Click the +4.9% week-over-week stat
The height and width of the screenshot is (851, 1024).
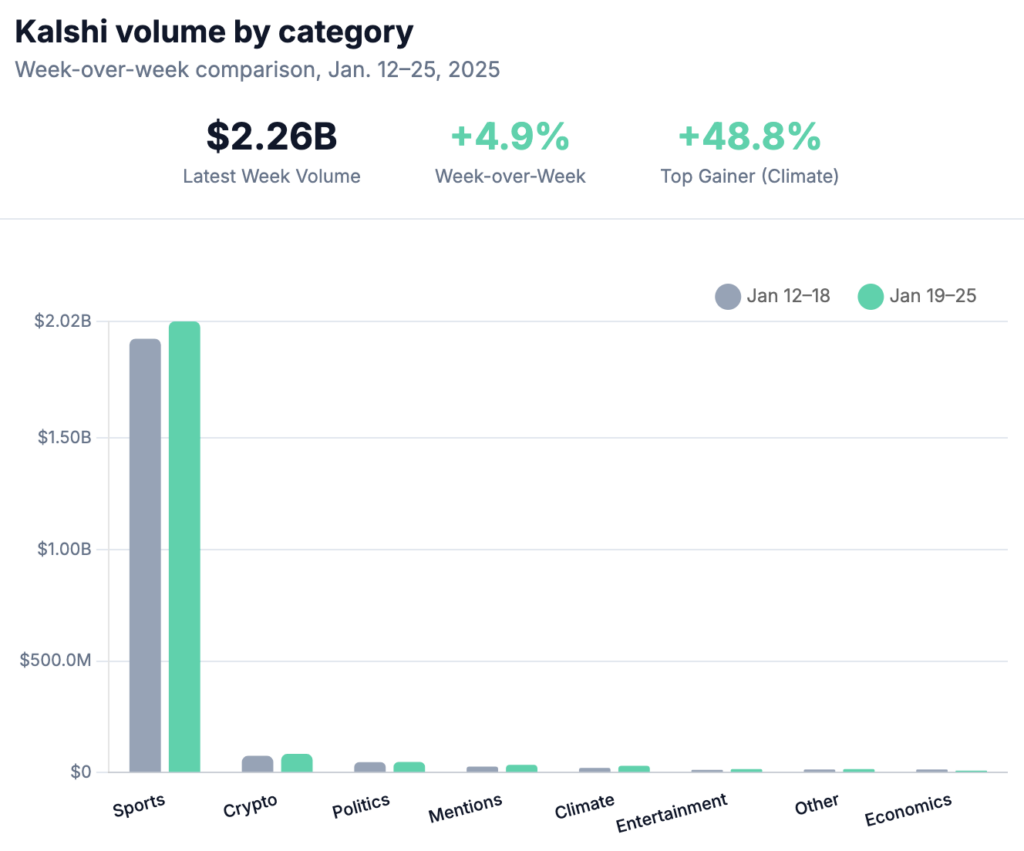click(510, 136)
